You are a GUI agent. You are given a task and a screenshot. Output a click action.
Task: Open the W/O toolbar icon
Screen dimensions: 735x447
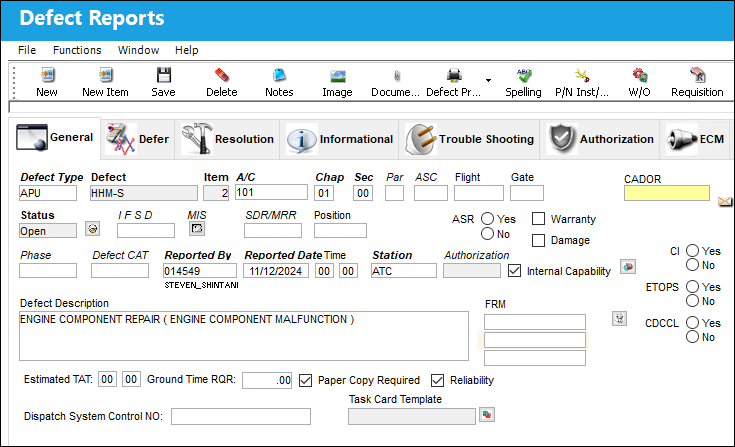click(640, 75)
